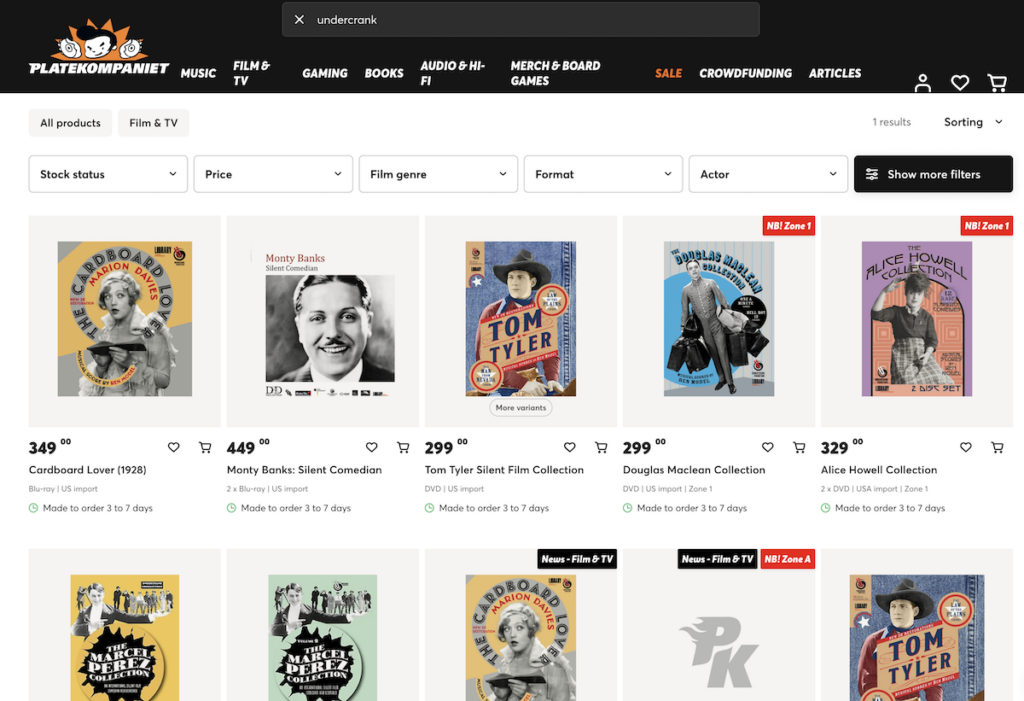Open the user account icon
Screen dimensions: 1024x701
click(x=922, y=83)
